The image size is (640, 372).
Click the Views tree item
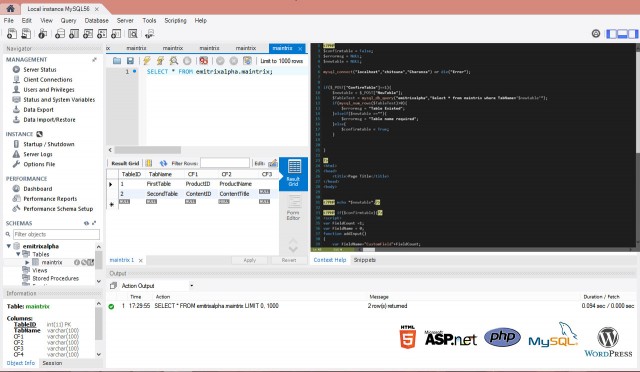(x=40, y=270)
